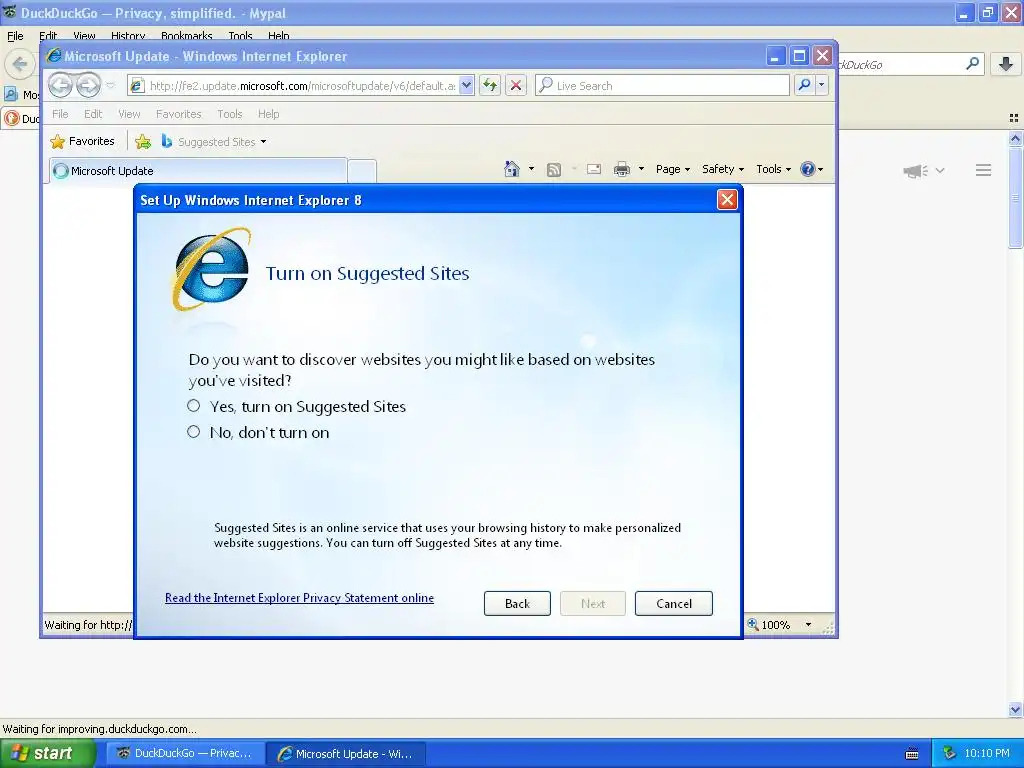Viewport: 1024px width, 768px height.
Task: Click the Mypal back button
Action: pos(20,64)
